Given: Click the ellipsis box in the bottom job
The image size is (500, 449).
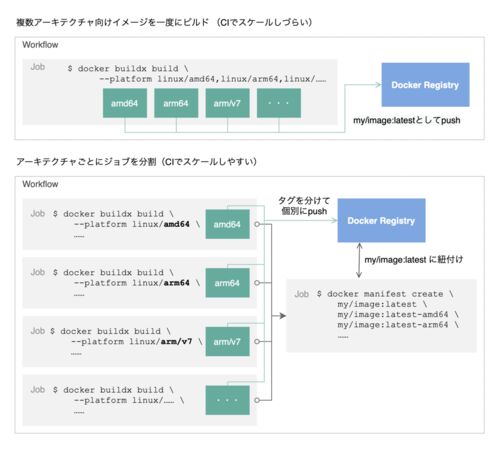Looking at the screenshot, I should (x=227, y=400).
